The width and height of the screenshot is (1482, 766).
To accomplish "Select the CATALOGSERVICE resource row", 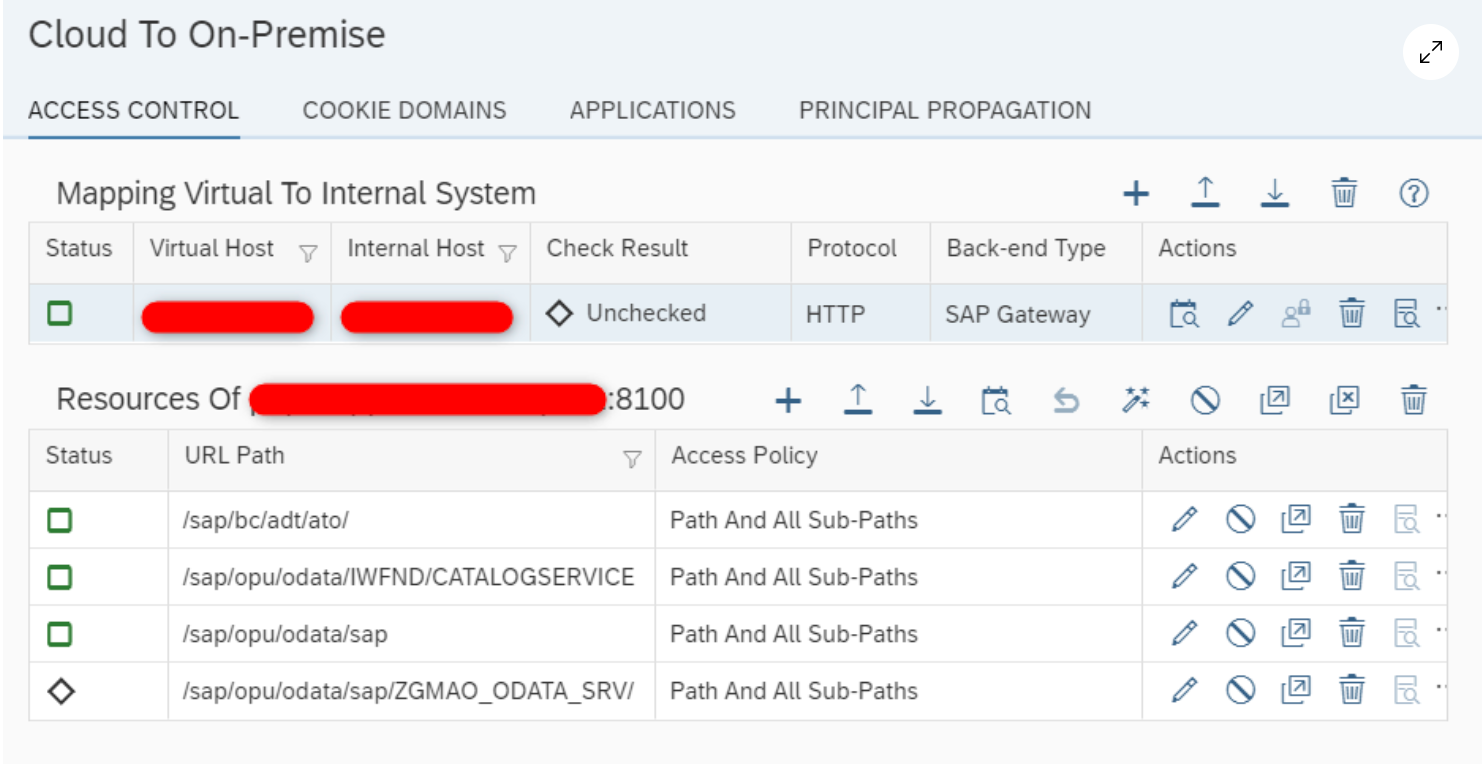I will pyautogui.click(x=409, y=577).
